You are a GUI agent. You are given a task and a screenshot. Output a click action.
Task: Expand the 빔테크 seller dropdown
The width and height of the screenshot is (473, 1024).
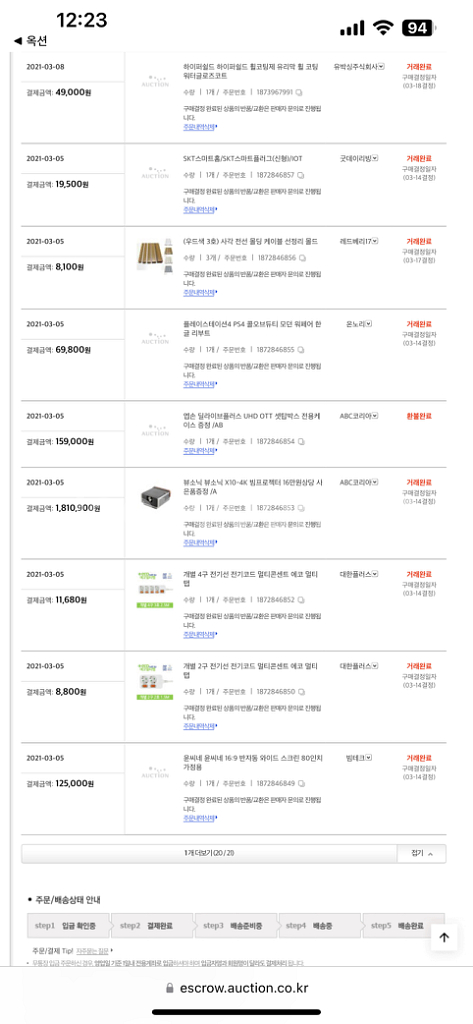[x=368, y=758]
